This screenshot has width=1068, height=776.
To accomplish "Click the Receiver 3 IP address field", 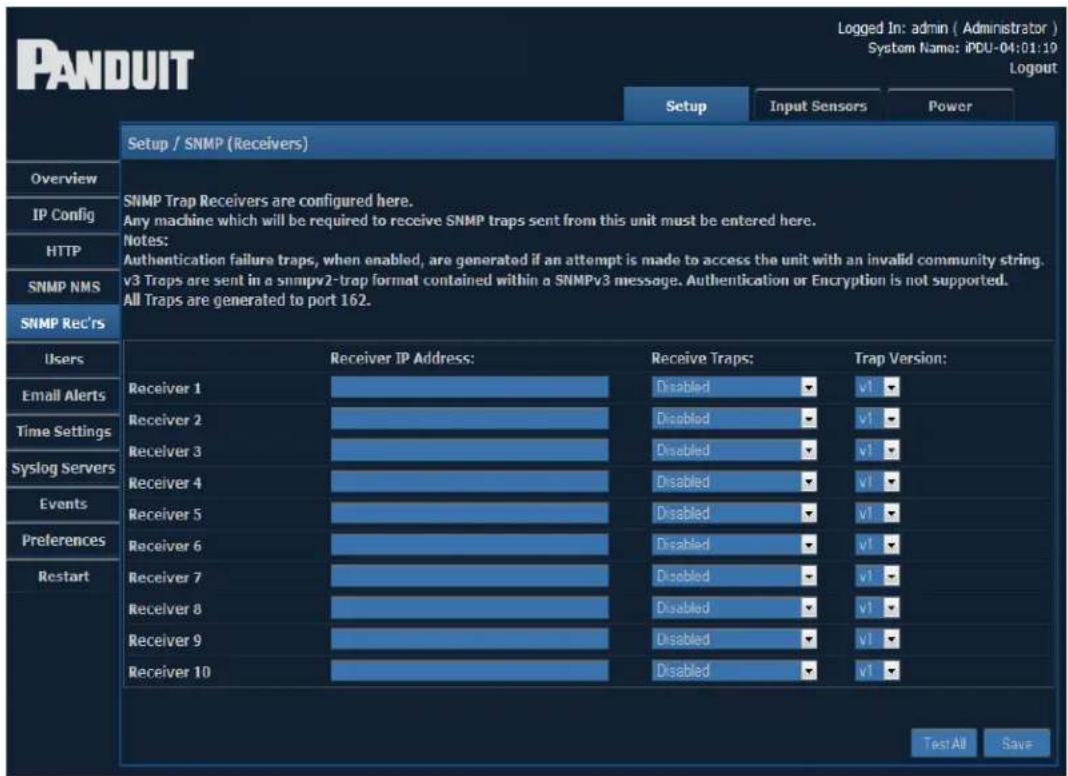I will pyautogui.click(x=469, y=450).
